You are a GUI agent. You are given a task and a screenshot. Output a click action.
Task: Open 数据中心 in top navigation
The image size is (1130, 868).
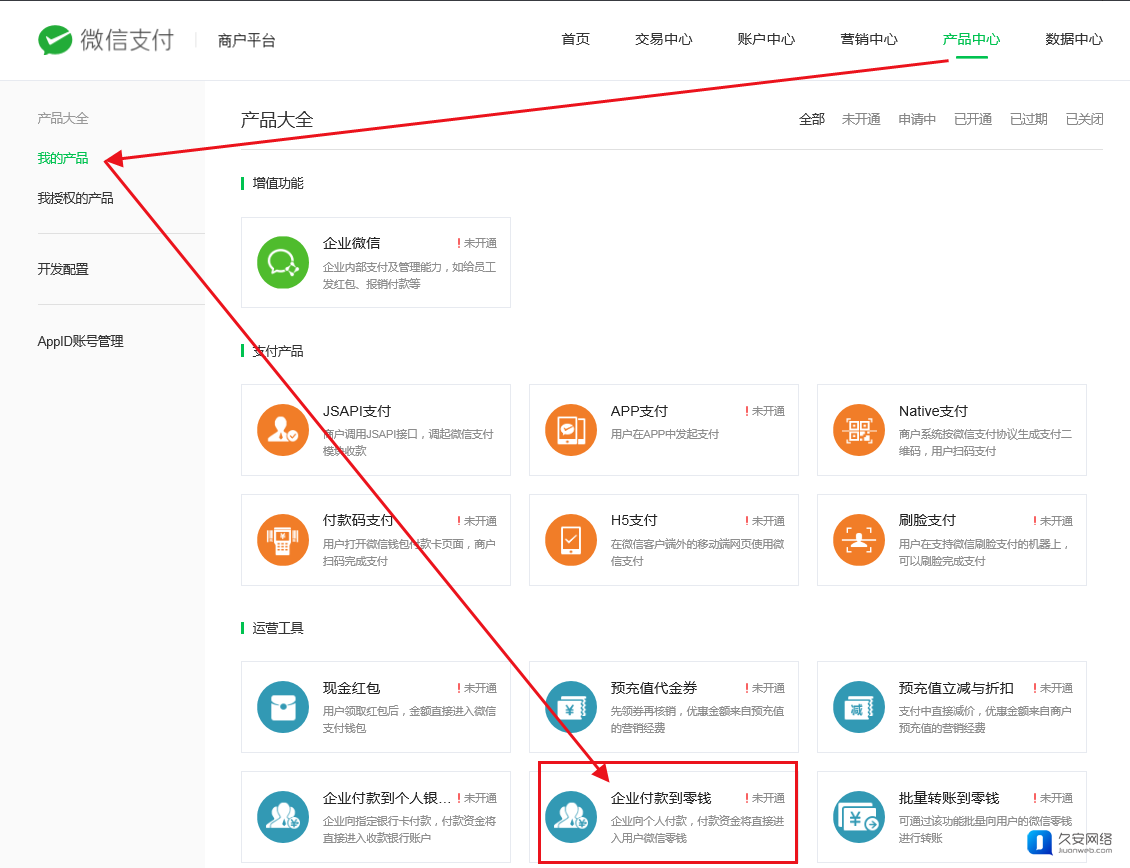(1074, 39)
